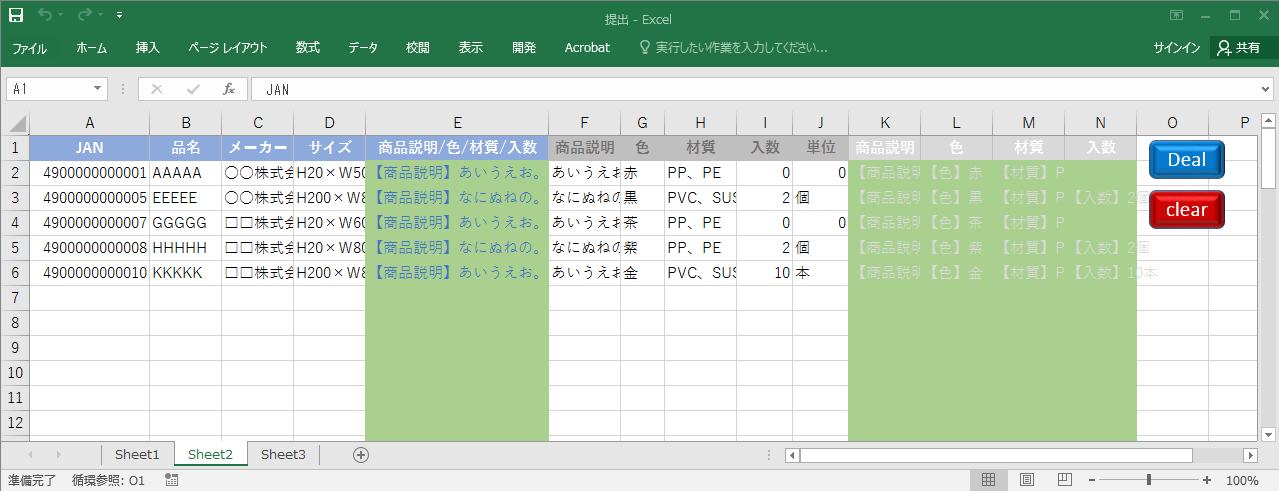Viewport: 1279px width, 491px height.
Task: Add a new sheet with the plus icon
Action: [361, 454]
